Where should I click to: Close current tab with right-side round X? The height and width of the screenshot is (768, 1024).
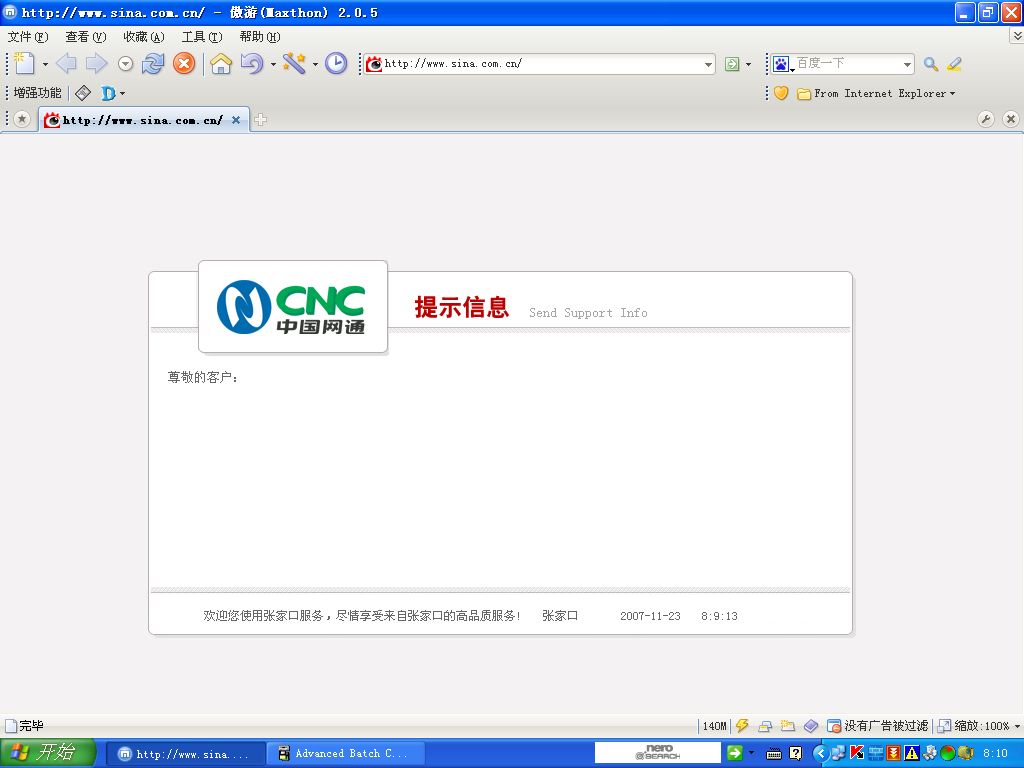[x=1010, y=119]
